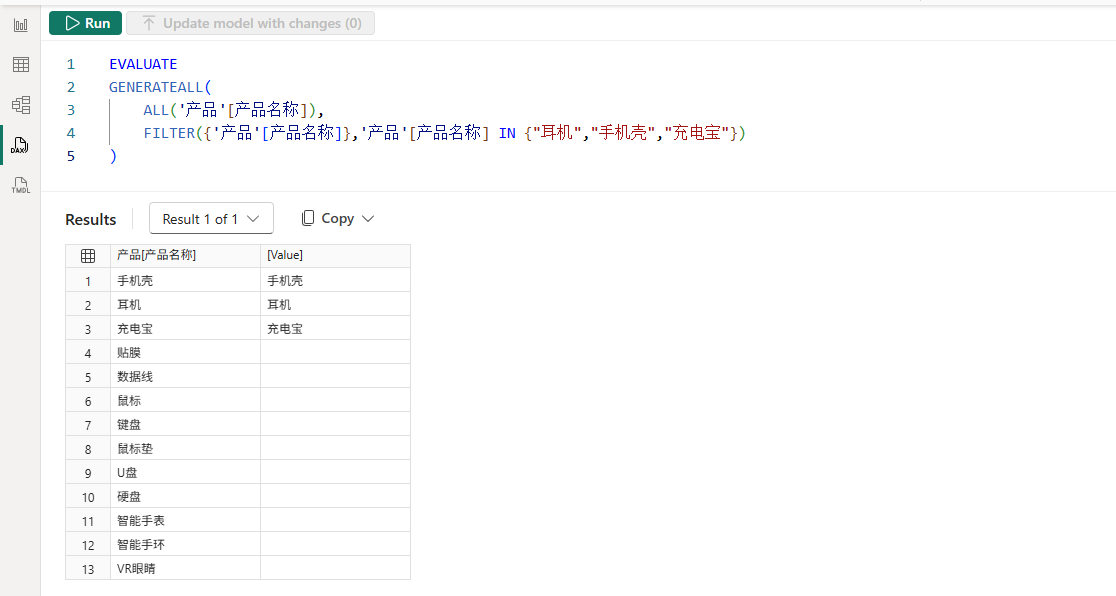Select the [Value] column header
Screen dimensions: 1116x596
point(335,256)
